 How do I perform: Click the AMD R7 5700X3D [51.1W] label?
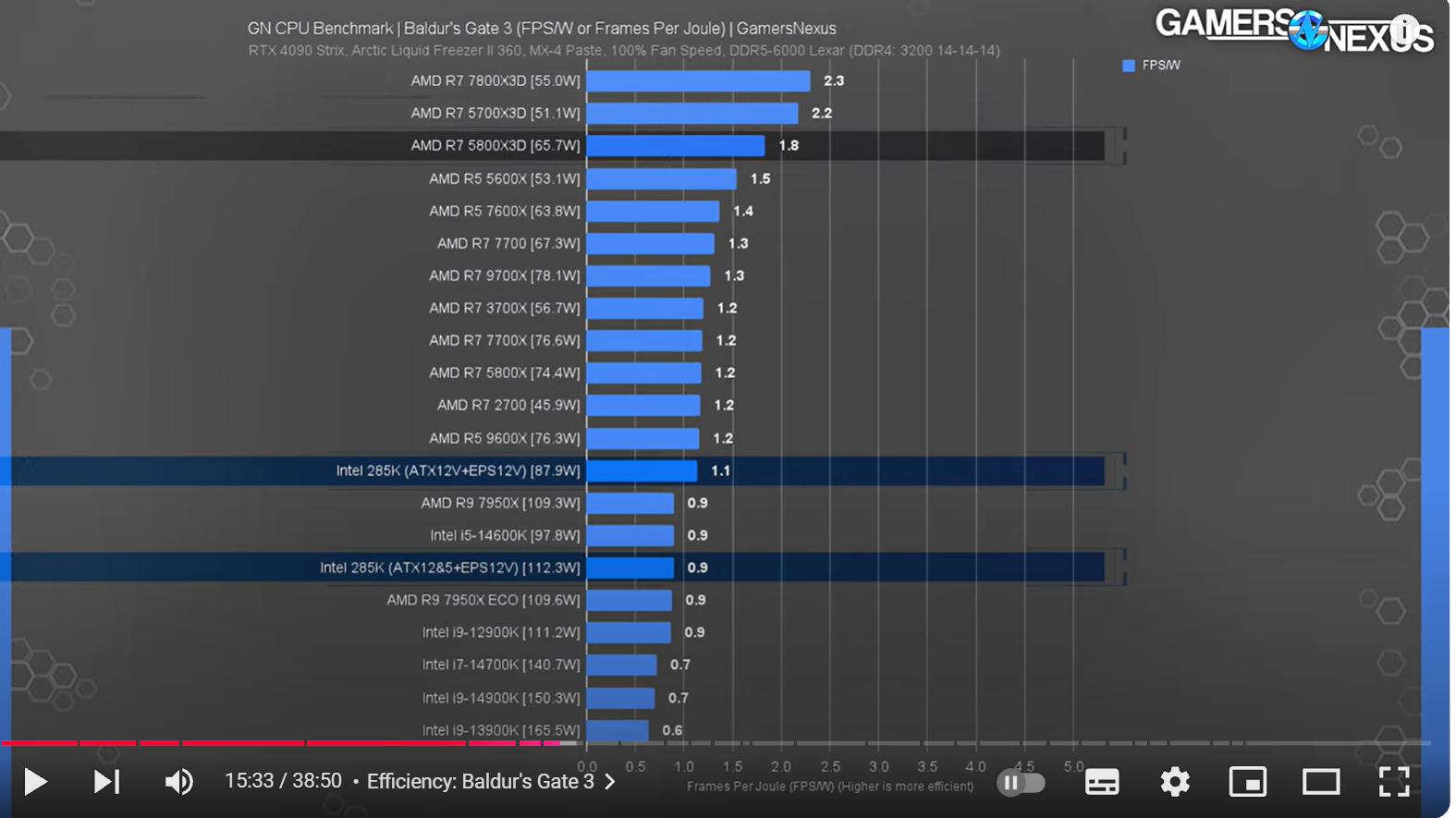coord(496,114)
